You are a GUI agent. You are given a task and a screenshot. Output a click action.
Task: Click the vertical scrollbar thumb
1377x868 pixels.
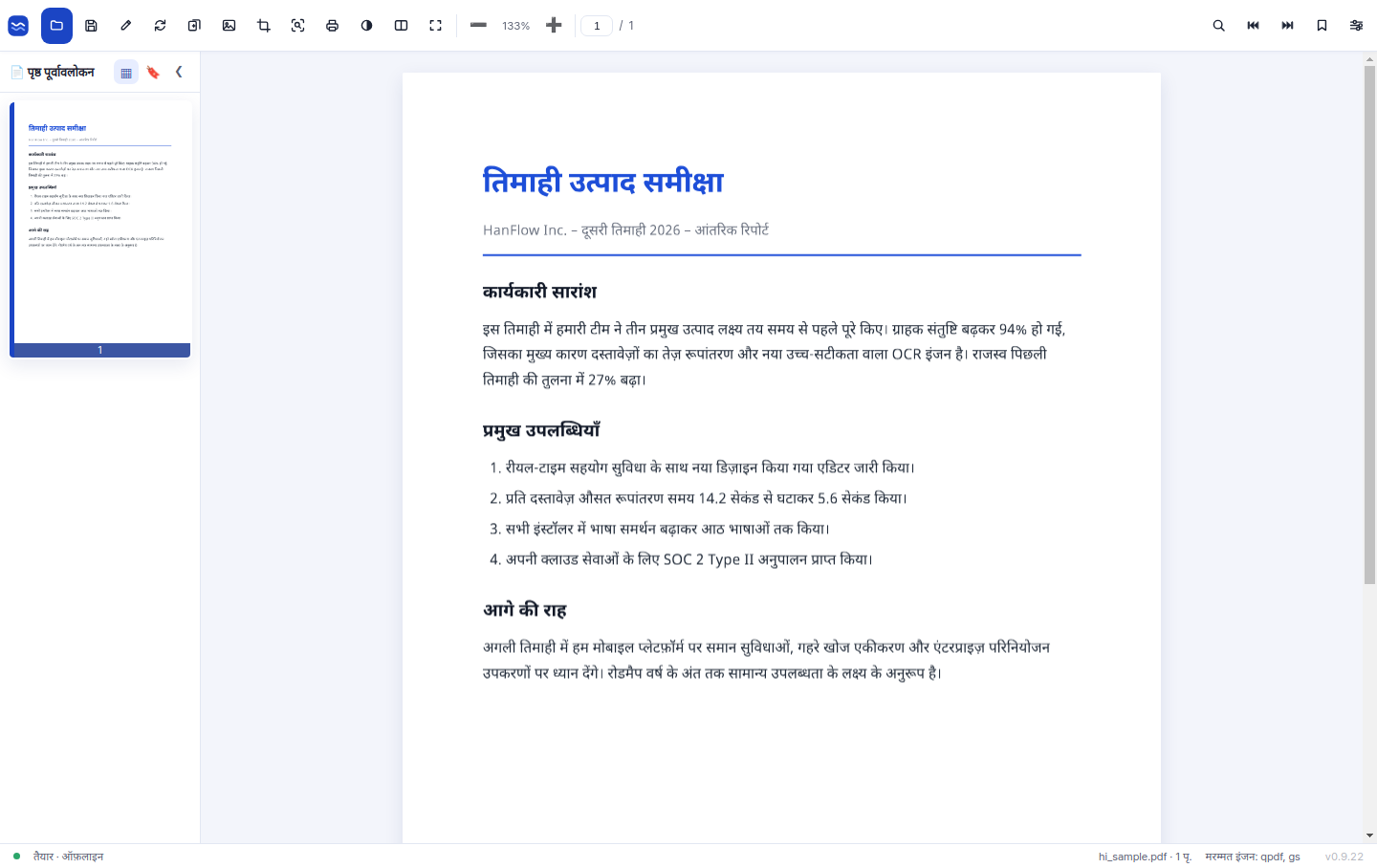1369,325
